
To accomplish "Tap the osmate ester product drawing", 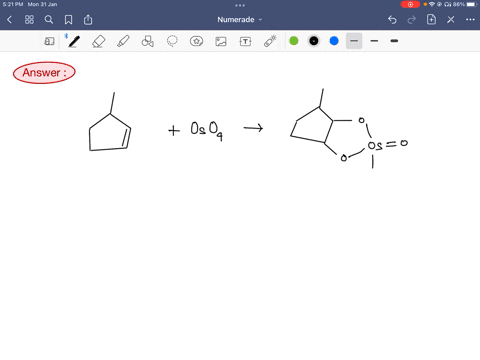I will tap(349, 129).
